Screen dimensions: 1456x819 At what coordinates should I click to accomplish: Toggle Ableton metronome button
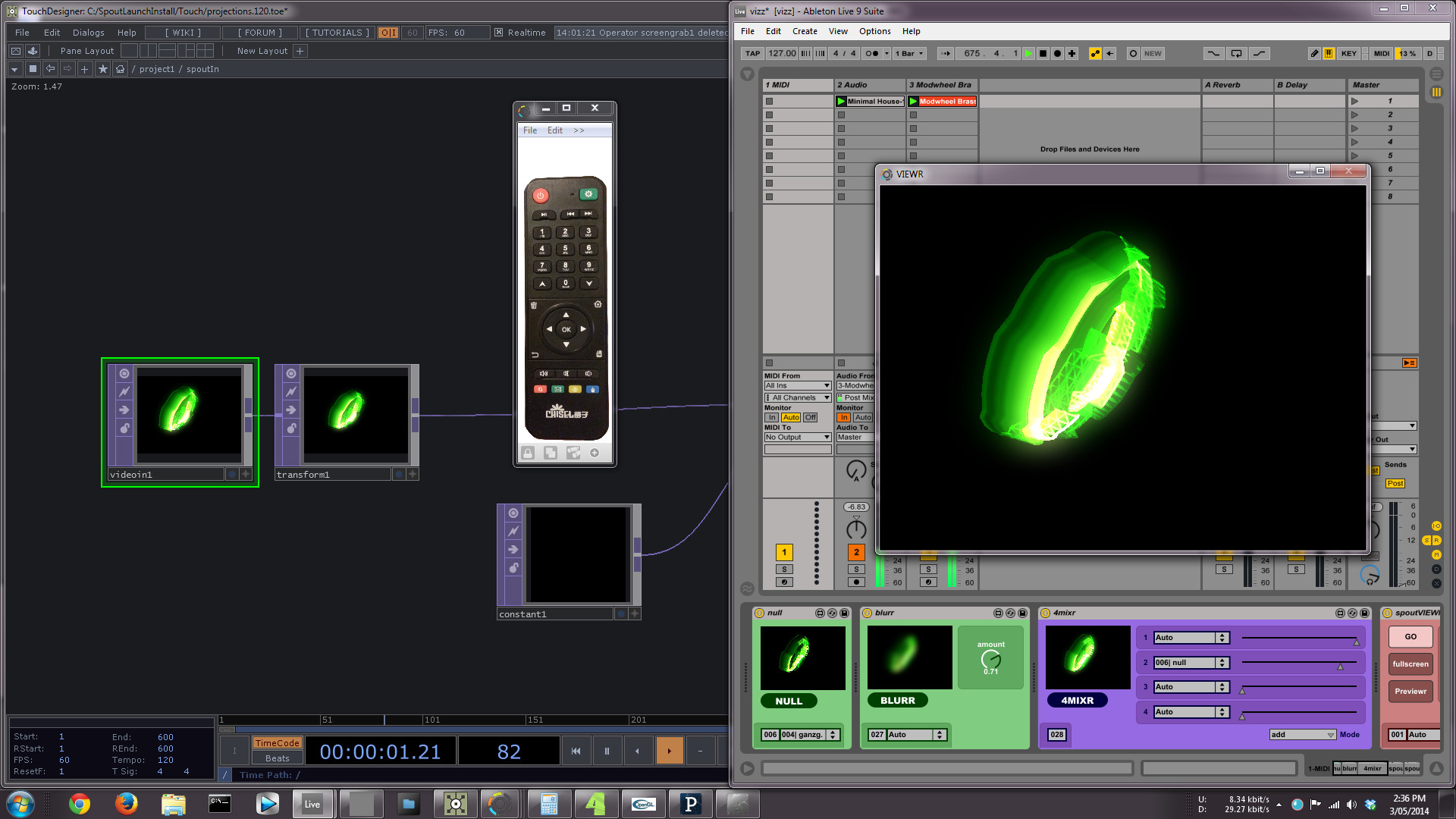872,54
